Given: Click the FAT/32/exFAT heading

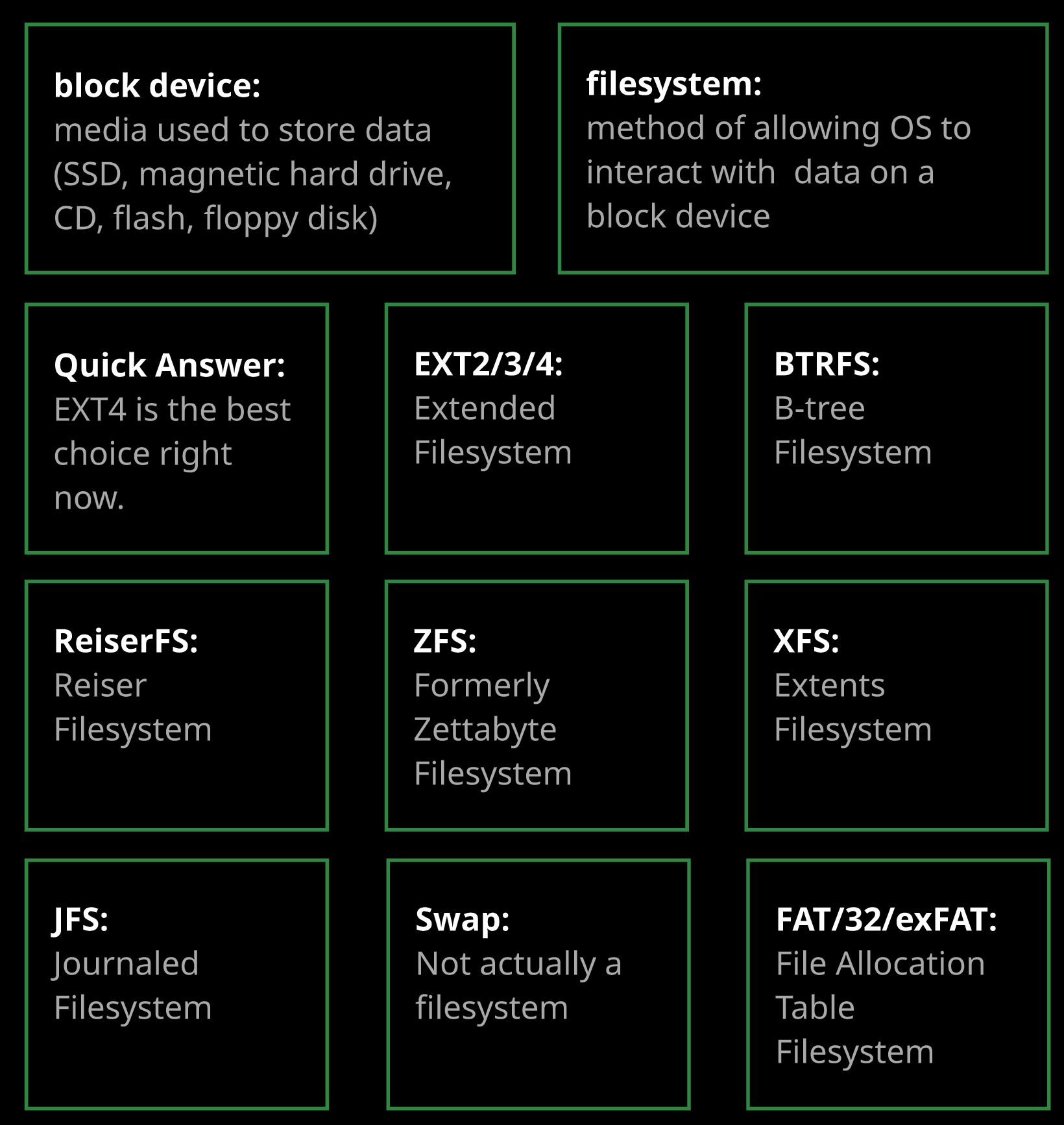Looking at the screenshot, I should tap(886, 919).
